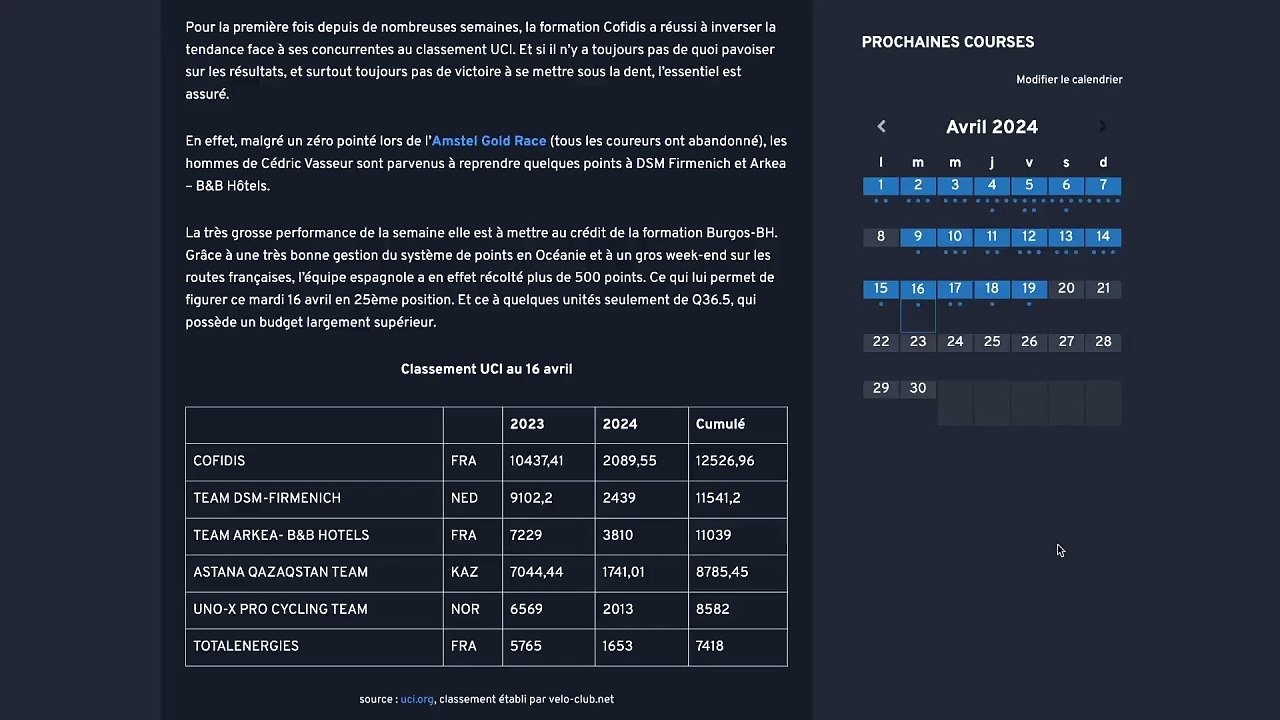Viewport: 1280px width, 720px height.
Task: Select April 23 in the calendar
Action: 918,342
